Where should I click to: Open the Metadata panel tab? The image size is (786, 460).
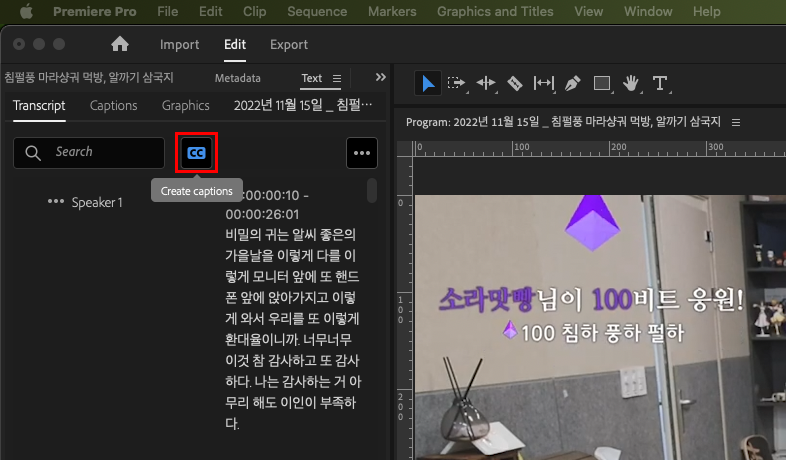coord(238,78)
